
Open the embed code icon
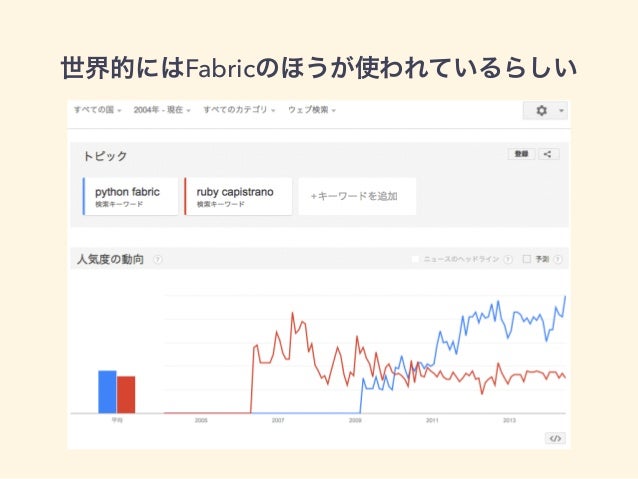point(555,438)
